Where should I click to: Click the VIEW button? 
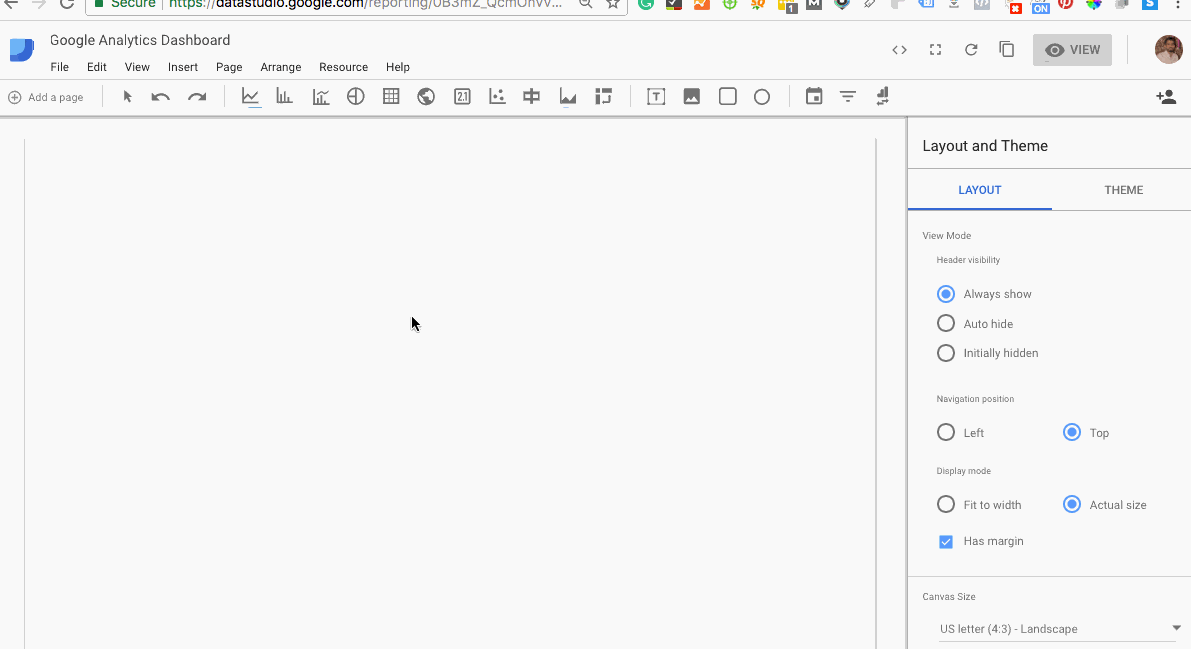[1072, 49]
